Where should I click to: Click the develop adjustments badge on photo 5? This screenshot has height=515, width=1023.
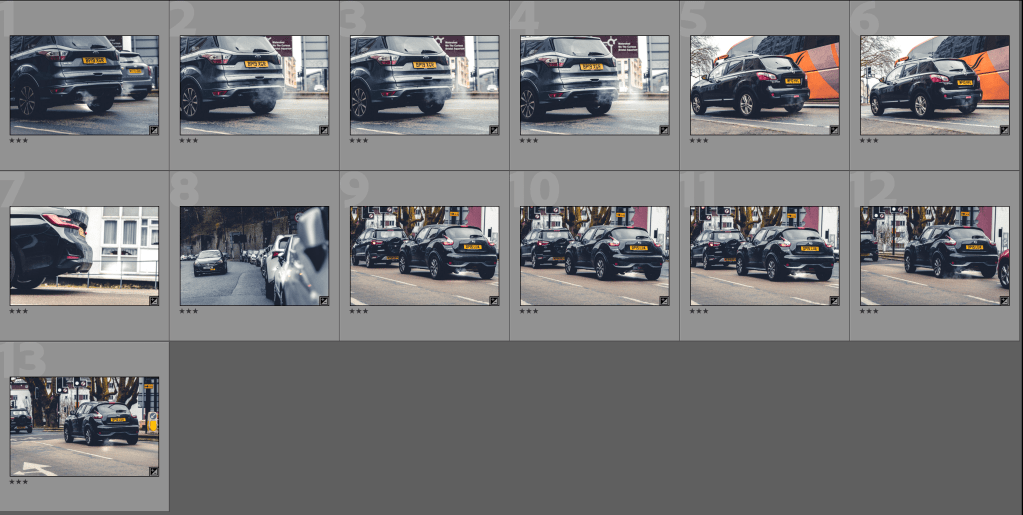click(834, 130)
